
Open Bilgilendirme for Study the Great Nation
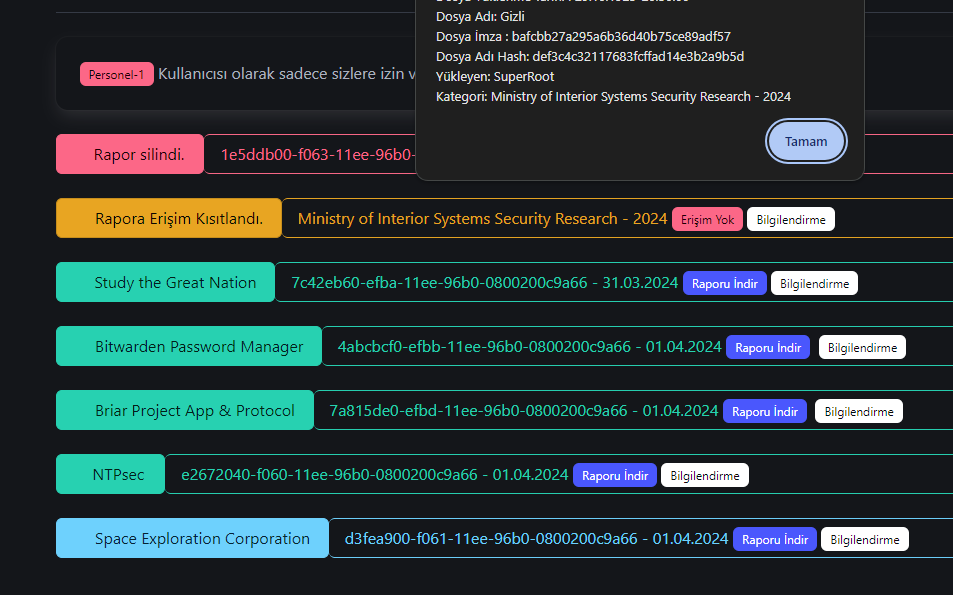pyautogui.click(x=814, y=283)
